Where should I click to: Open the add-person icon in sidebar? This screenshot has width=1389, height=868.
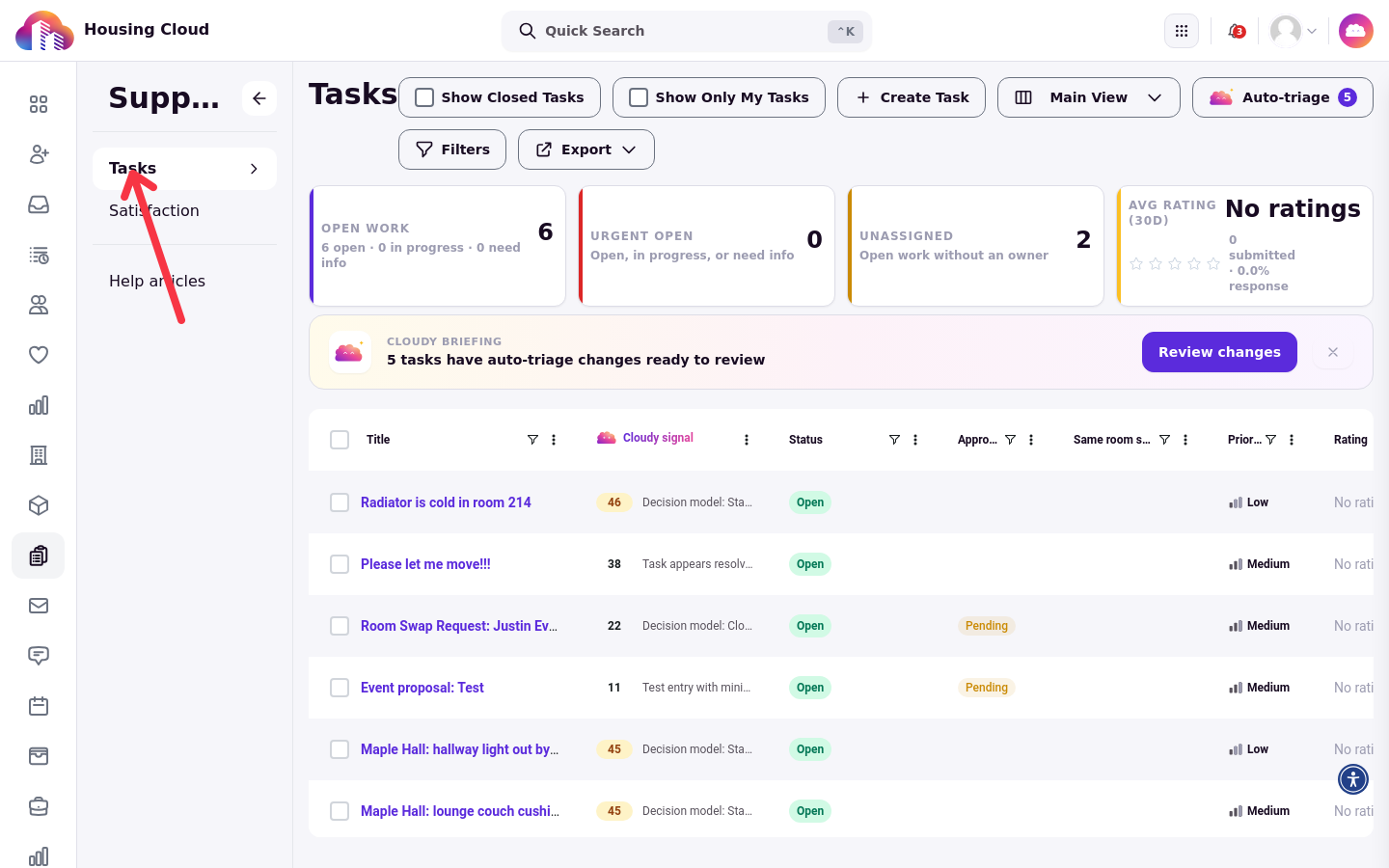point(39,154)
